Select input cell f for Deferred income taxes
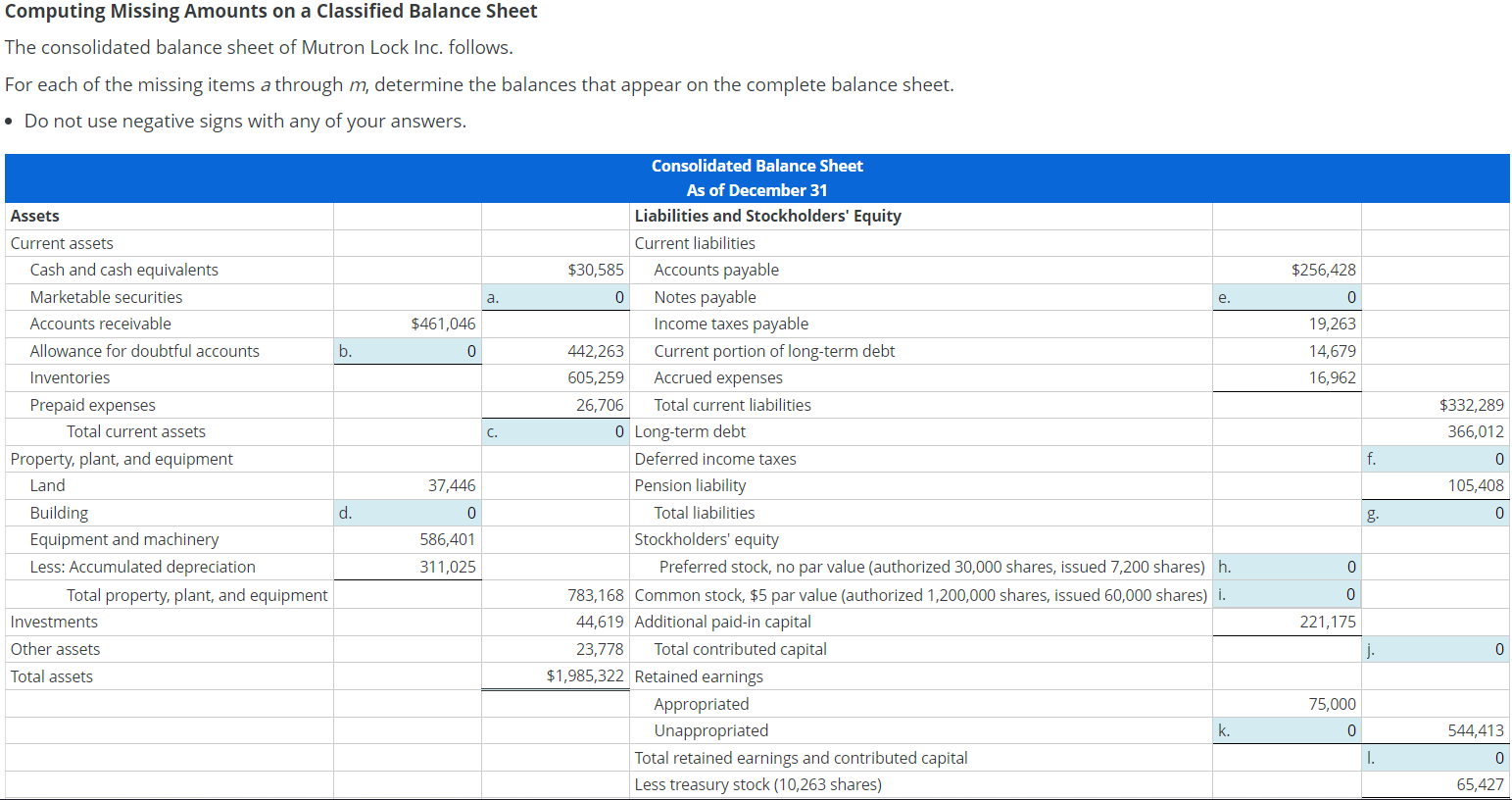This screenshot has height=800, width=1512. click(x=1435, y=458)
